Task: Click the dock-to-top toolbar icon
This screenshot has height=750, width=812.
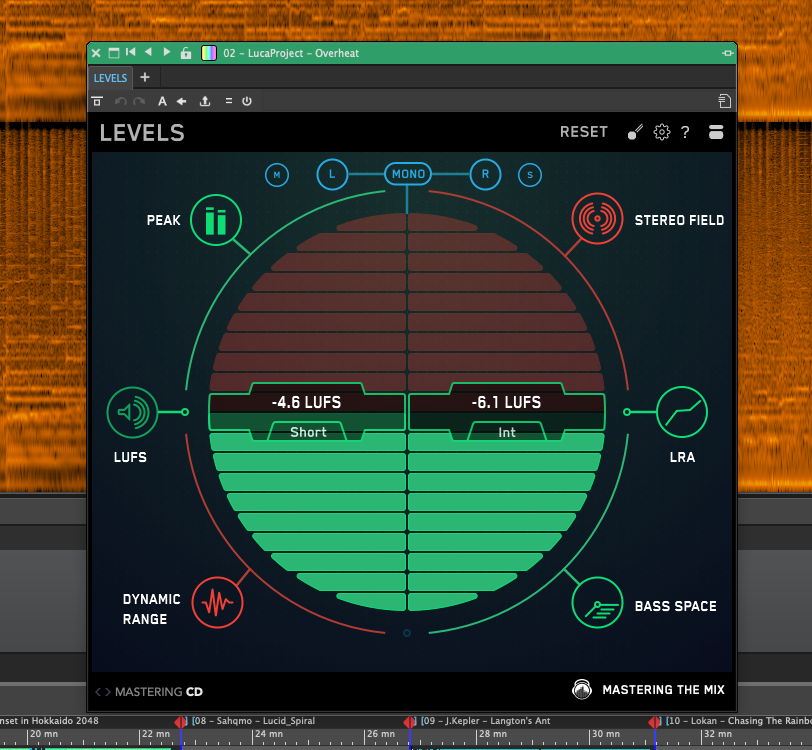Action: coord(97,101)
